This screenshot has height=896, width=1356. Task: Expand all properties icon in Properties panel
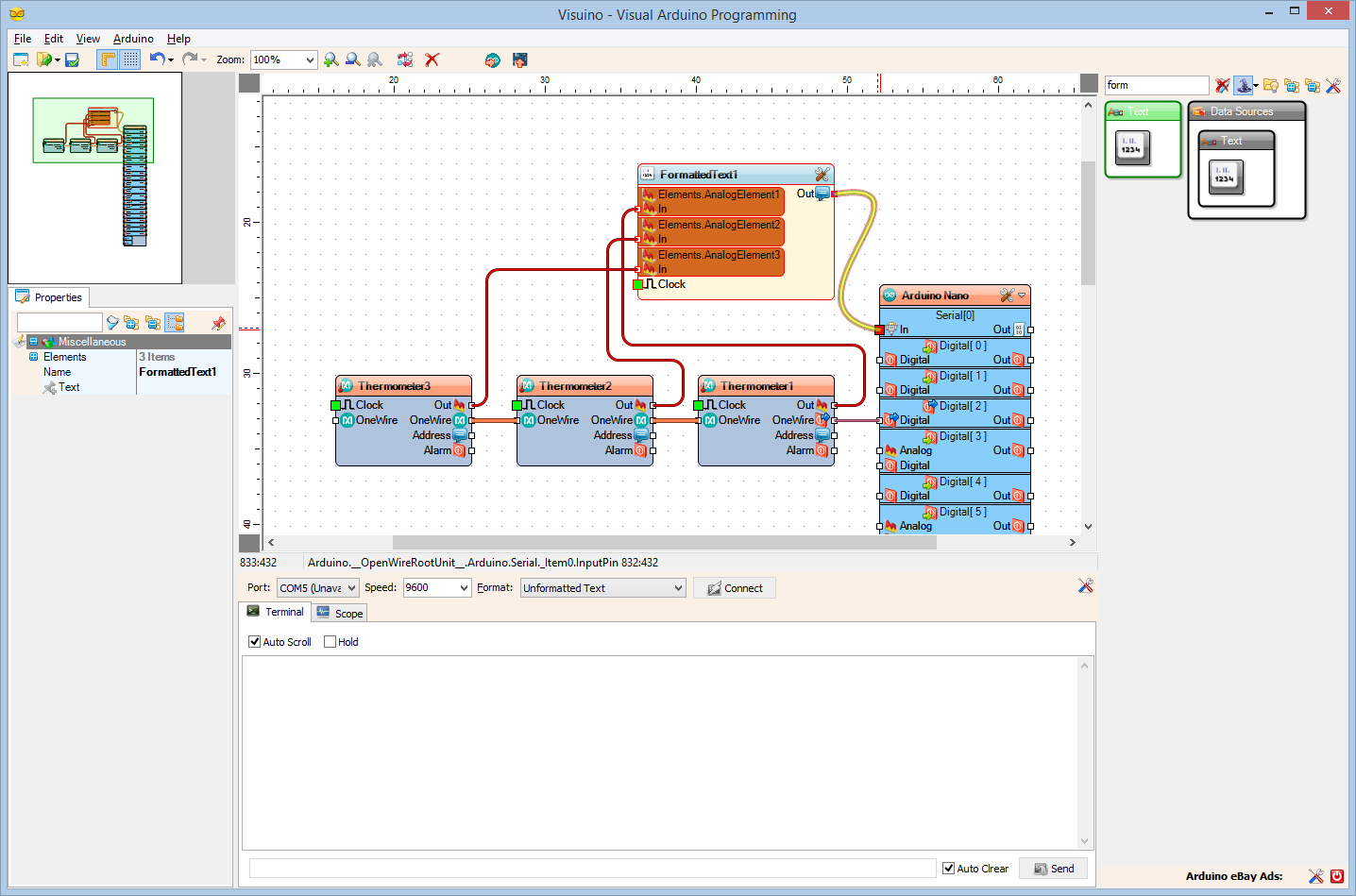(131, 323)
